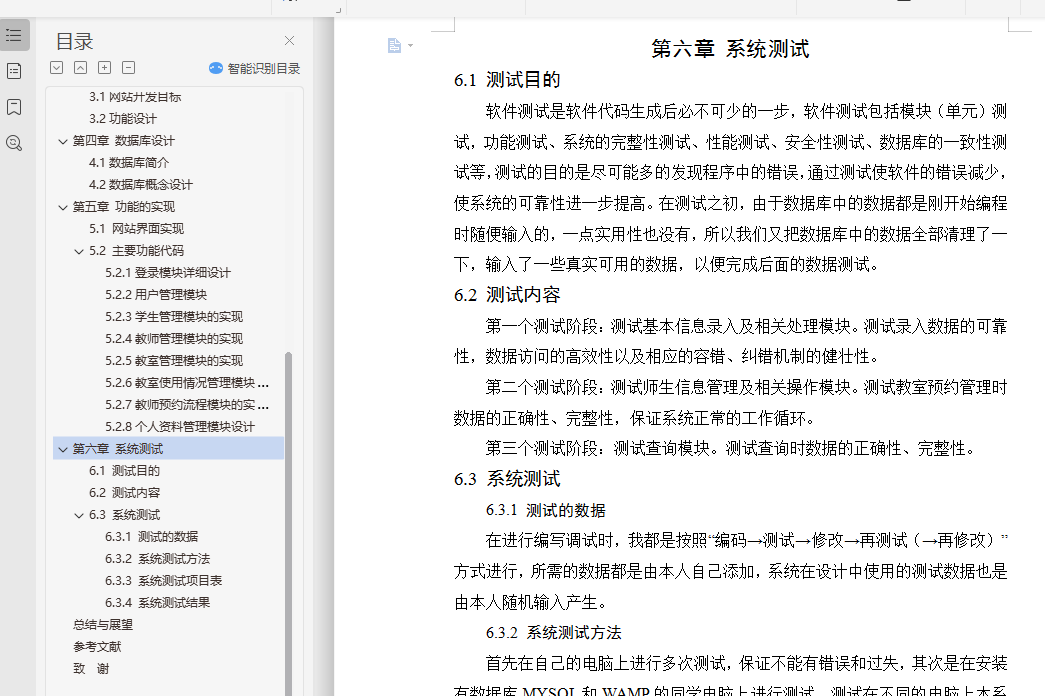Collapse the 第四章 数据库设计 node
1045x696 pixels.
(63, 141)
